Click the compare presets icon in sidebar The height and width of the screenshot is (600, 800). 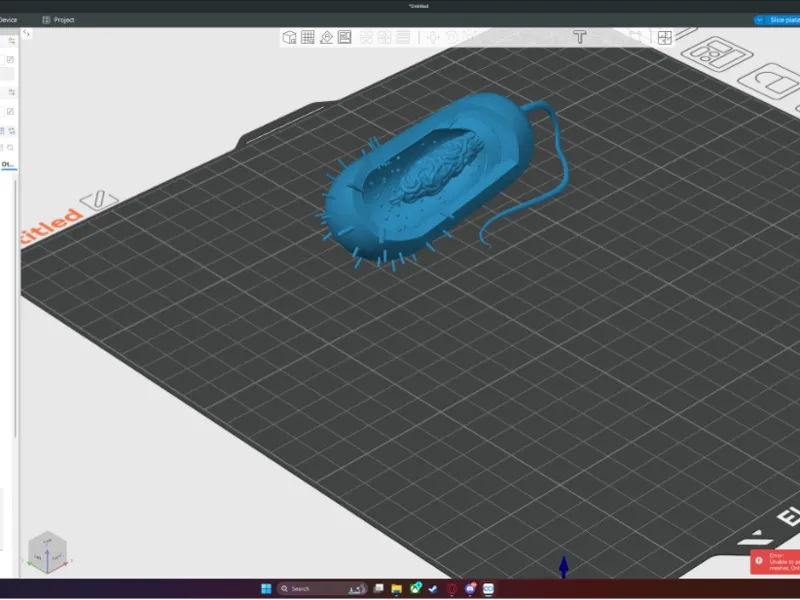[11, 131]
